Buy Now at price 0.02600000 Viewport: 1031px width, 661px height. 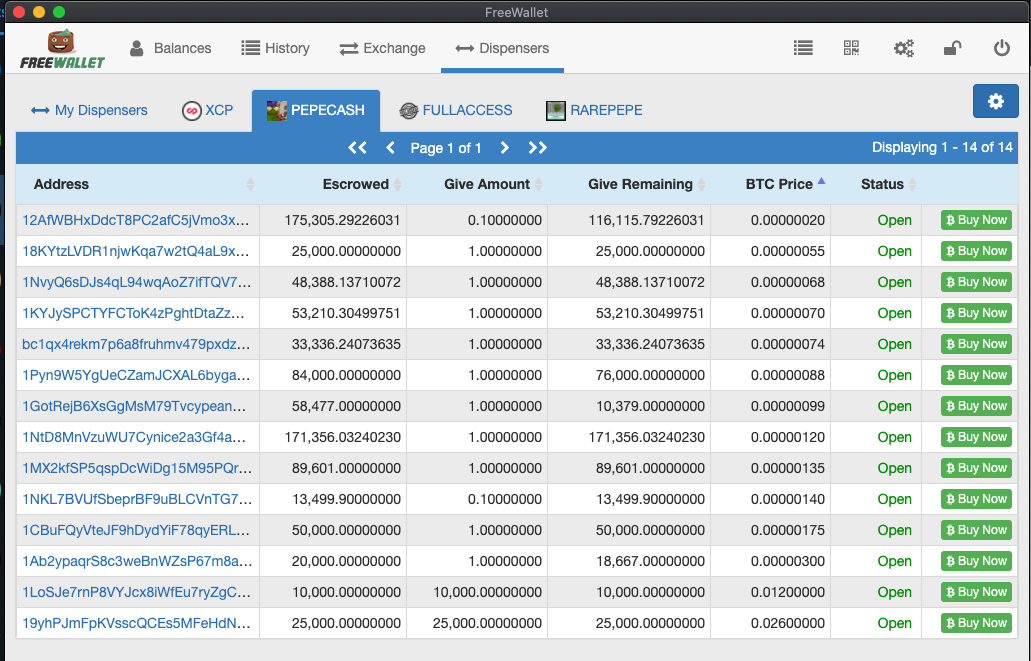pyautogui.click(x=976, y=623)
